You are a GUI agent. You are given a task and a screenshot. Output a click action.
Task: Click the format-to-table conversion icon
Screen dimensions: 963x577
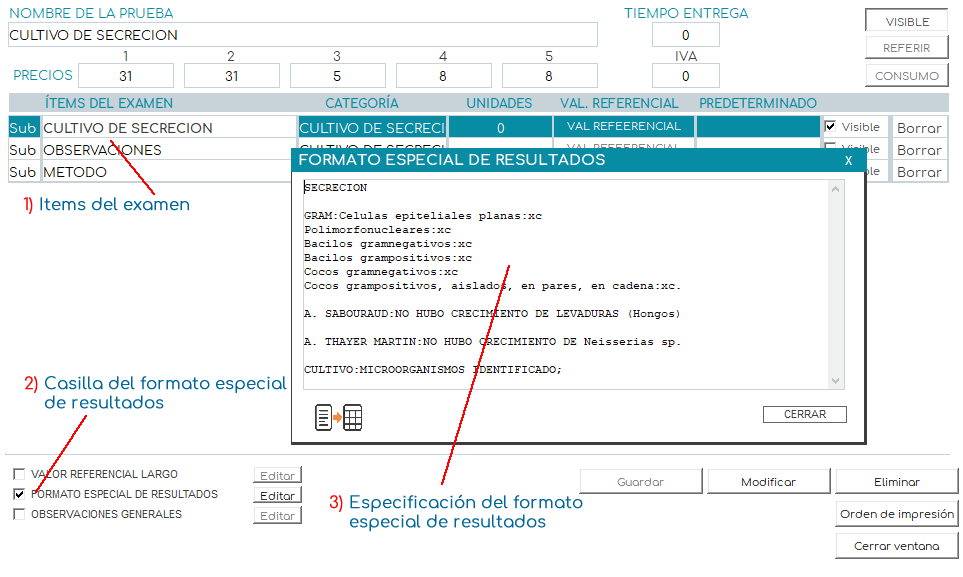pyautogui.click(x=338, y=418)
